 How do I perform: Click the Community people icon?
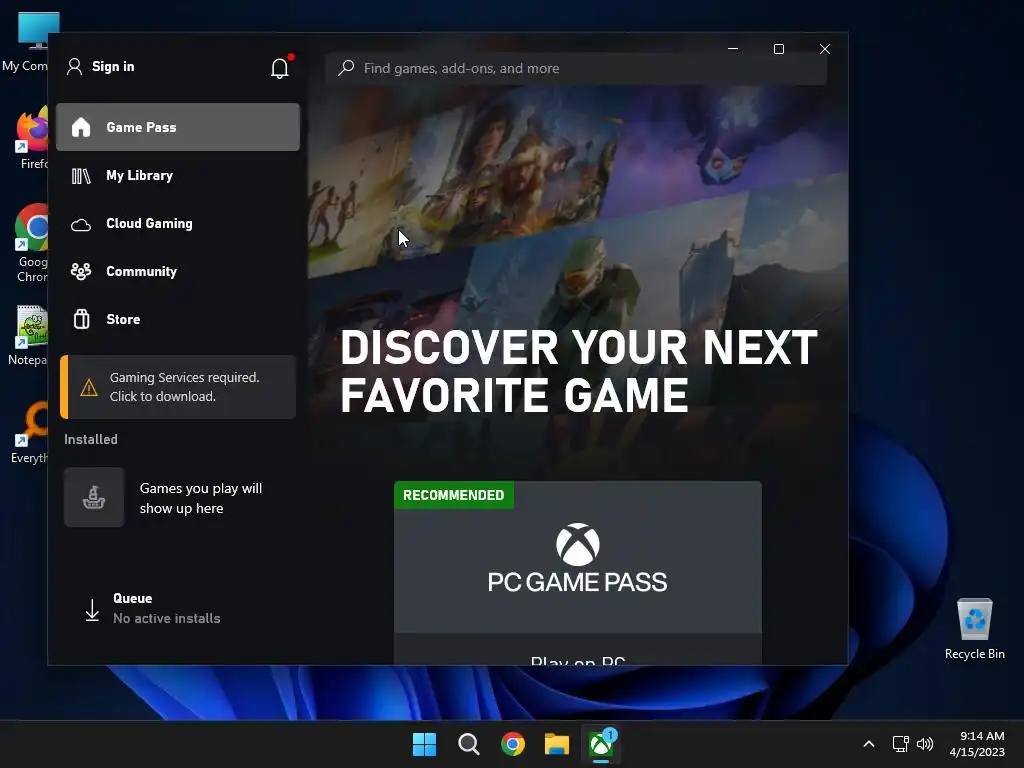click(x=81, y=271)
